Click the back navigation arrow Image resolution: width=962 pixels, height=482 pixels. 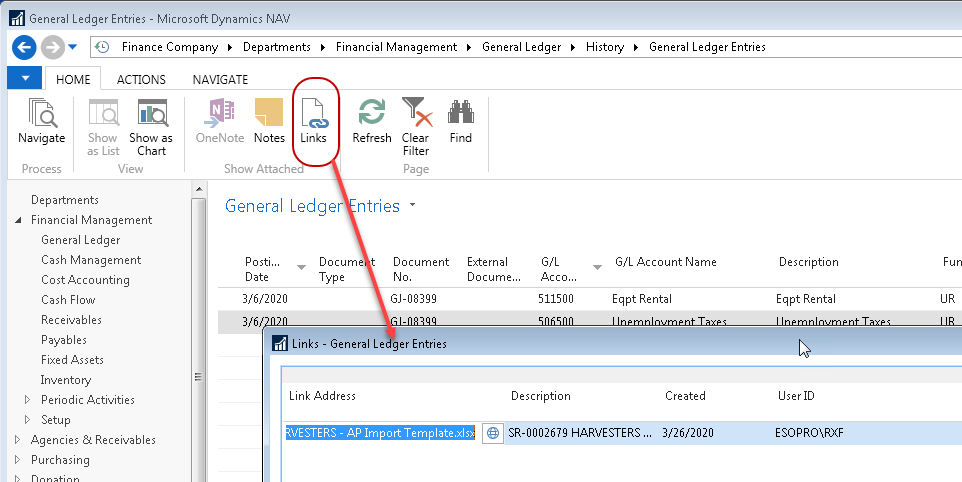click(x=25, y=47)
